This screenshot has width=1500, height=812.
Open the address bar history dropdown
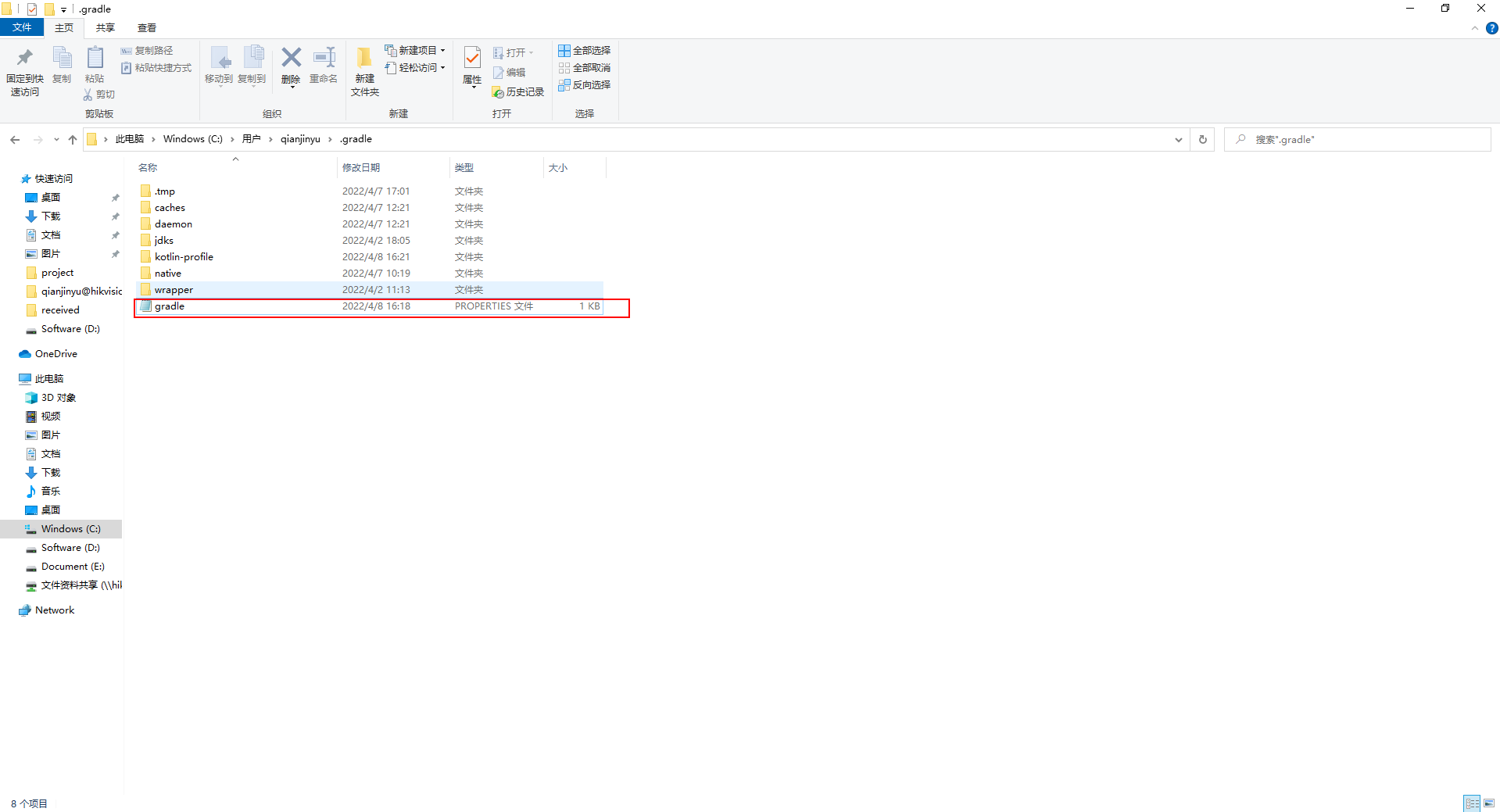click(1179, 139)
